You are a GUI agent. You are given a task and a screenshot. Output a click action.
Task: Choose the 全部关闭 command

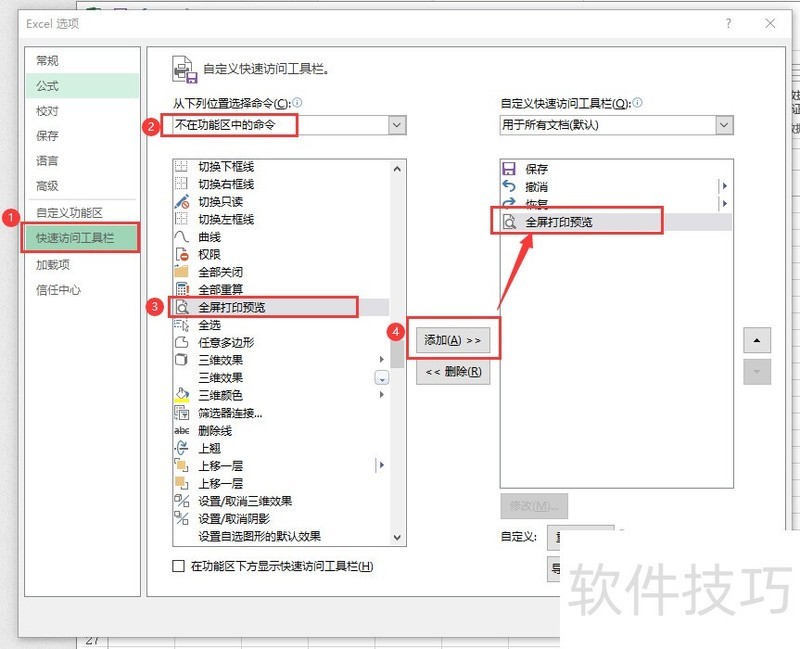tap(220, 272)
